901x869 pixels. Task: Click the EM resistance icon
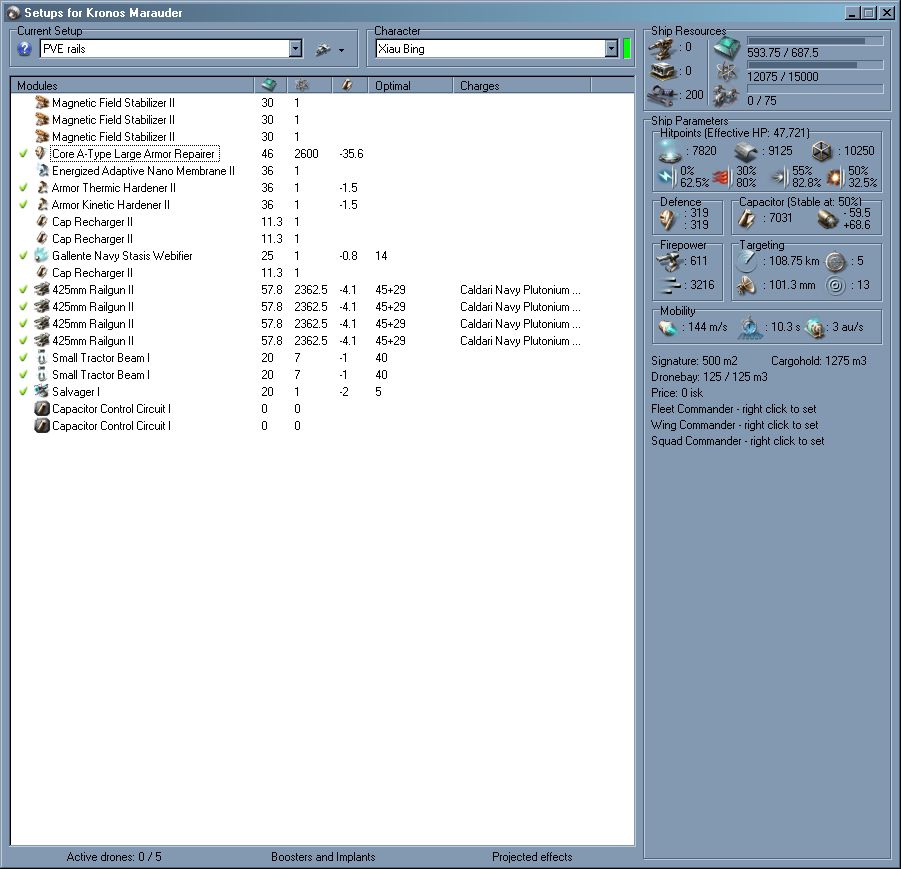(x=667, y=177)
